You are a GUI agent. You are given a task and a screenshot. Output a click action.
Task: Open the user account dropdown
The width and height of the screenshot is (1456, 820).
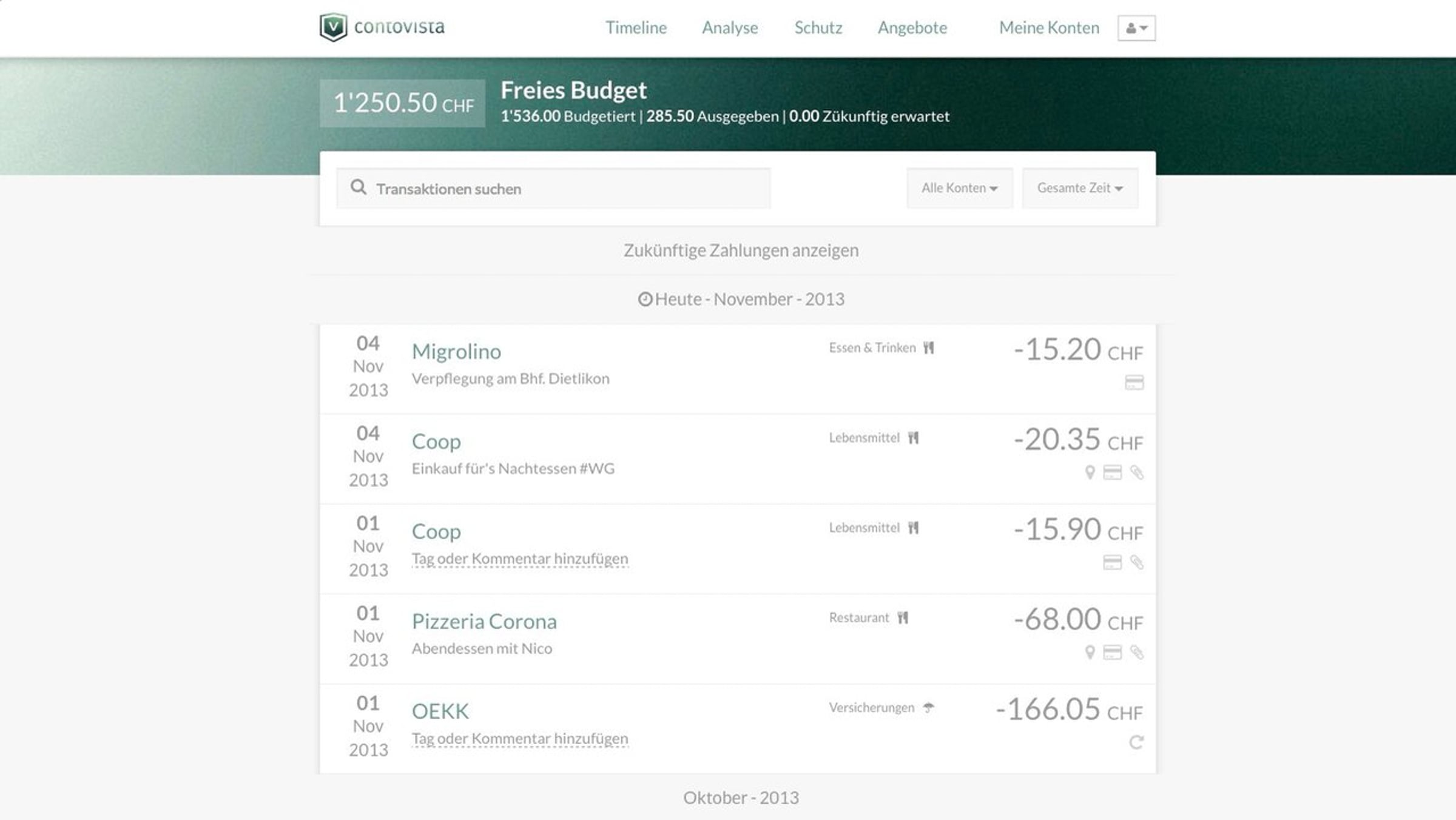[x=1136, y=28]
